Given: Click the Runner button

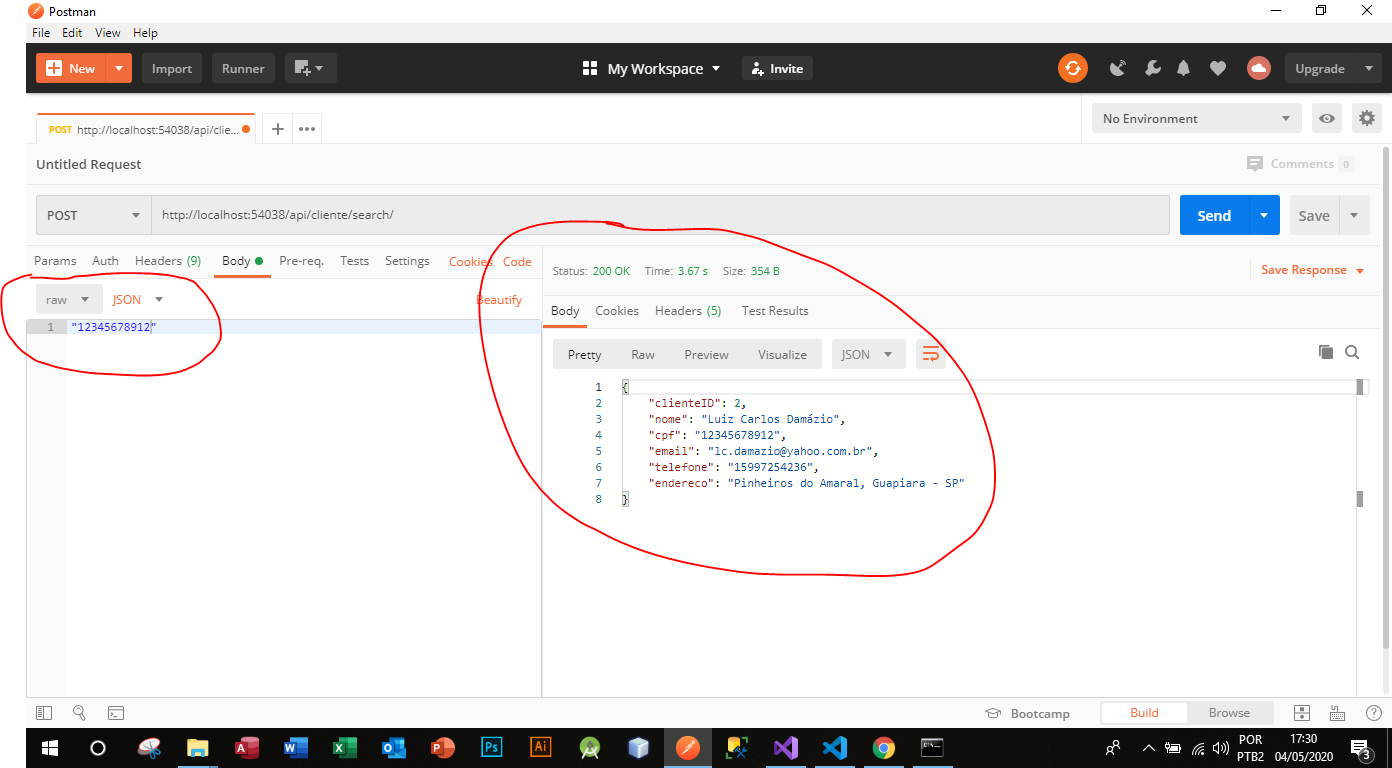Looking at the screenshot, I should (x=243, y=68).
